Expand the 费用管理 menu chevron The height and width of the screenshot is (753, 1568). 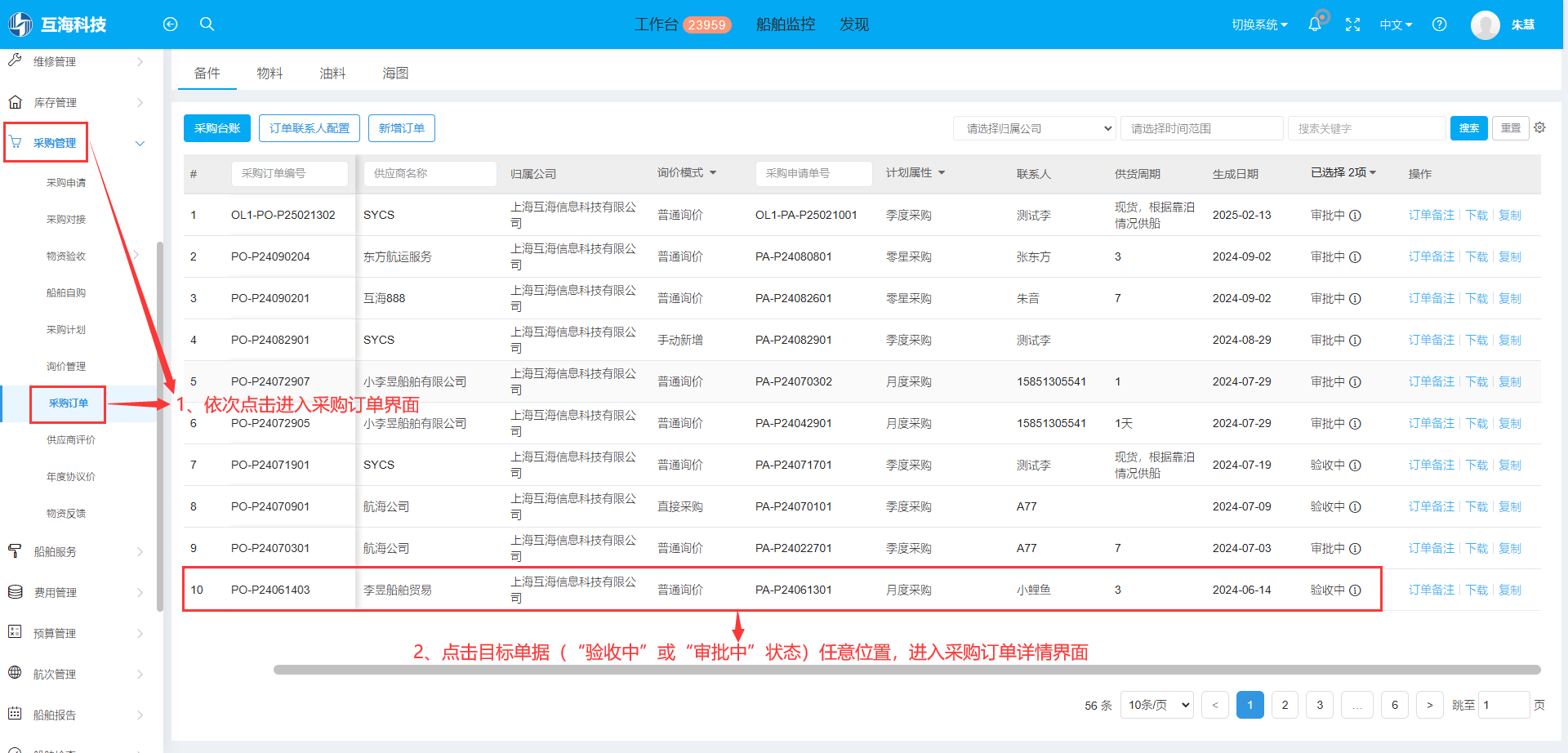click(x=140, y=592)
